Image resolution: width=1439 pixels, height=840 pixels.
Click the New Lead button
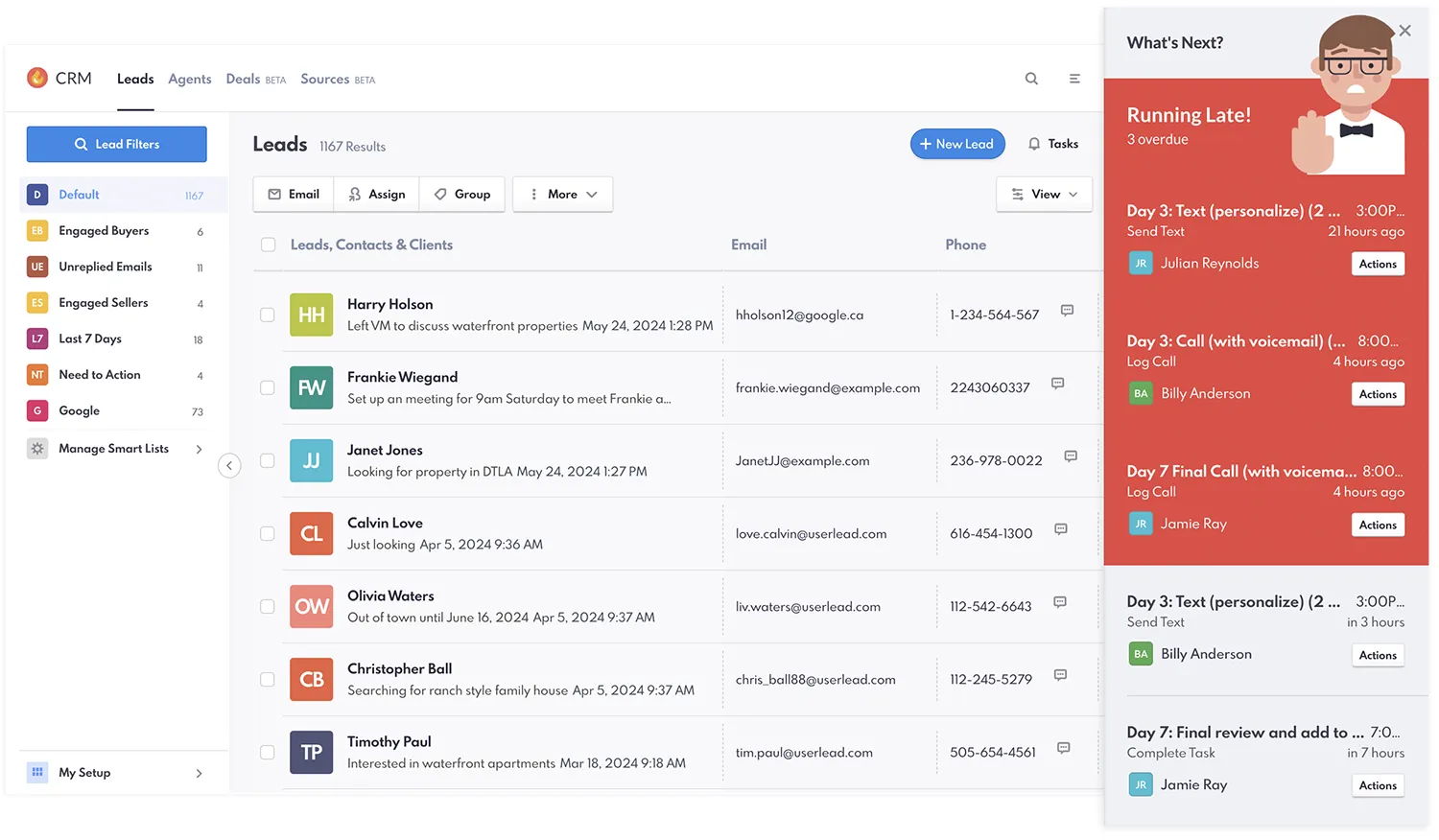(x=957, y=144)
